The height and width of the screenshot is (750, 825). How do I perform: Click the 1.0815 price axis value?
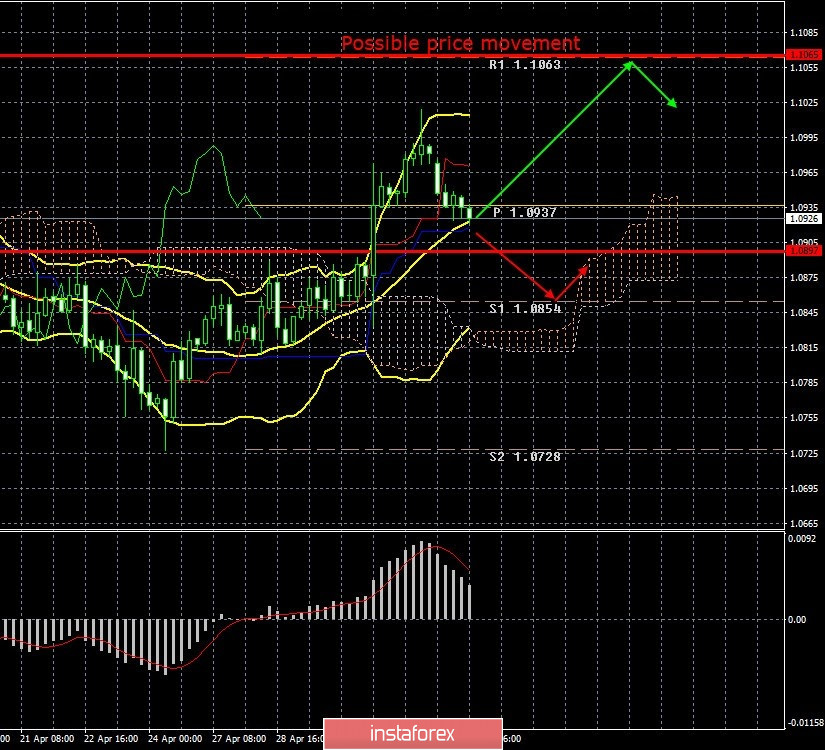(804, 348)
